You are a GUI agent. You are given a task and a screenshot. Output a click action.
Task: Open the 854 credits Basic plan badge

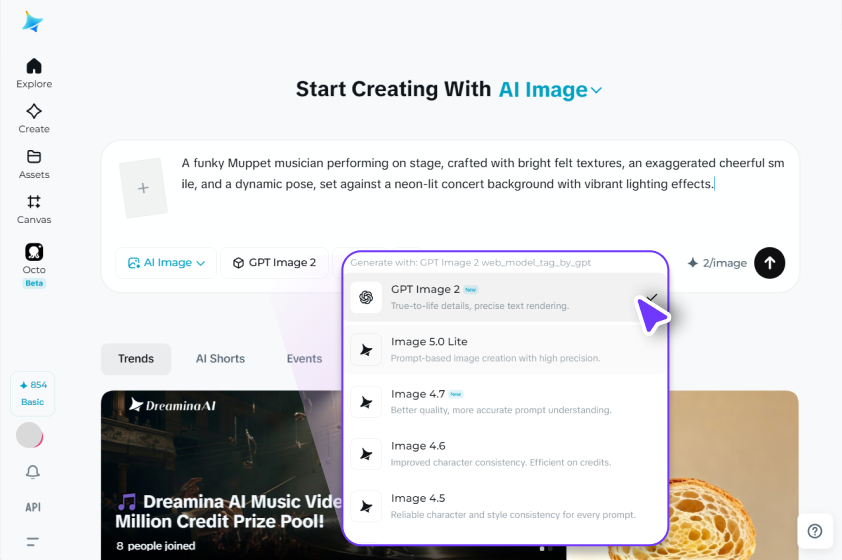coord(33,394)
